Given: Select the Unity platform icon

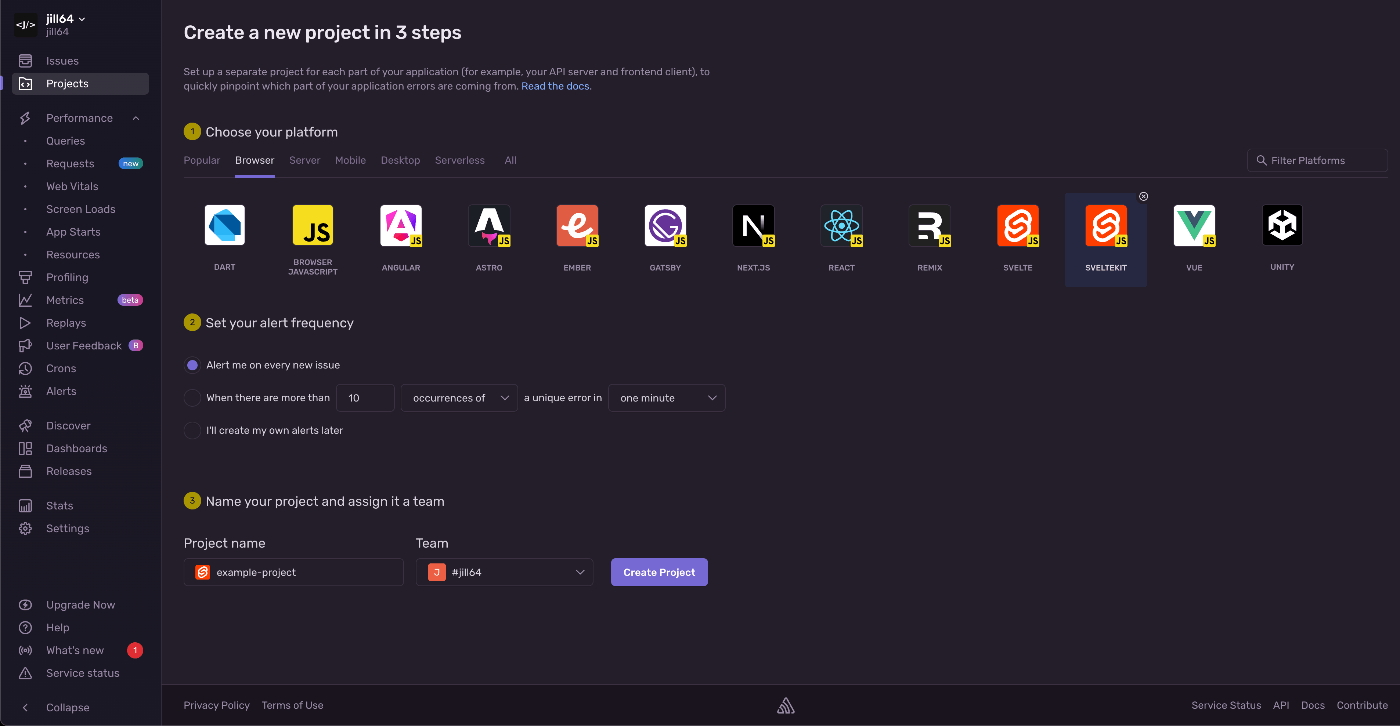Looking at the screenshot, I should pyautogui.click(x=1282, y=225).
